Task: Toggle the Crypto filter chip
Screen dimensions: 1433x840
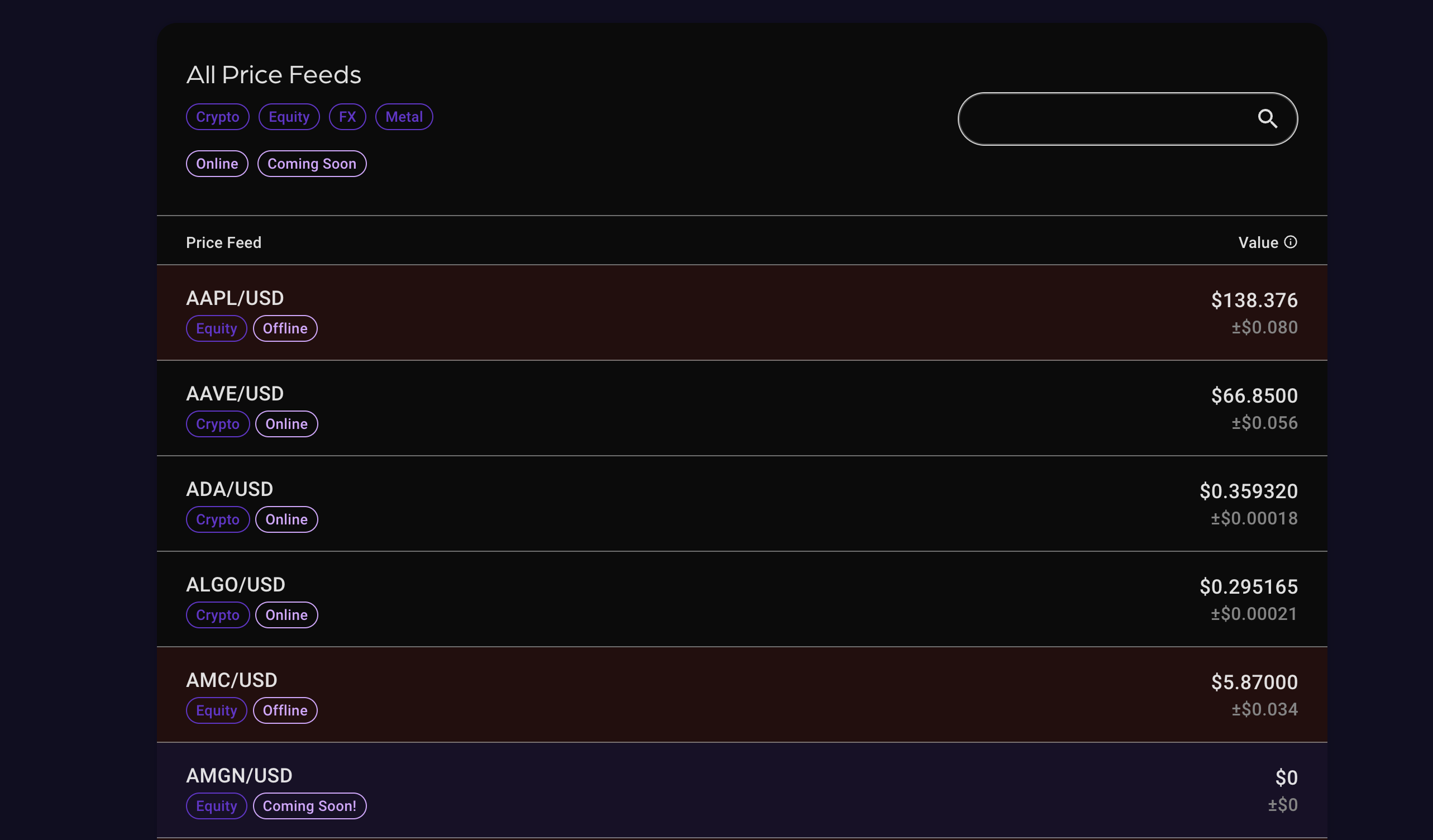Action: click(x=217, y=117)
